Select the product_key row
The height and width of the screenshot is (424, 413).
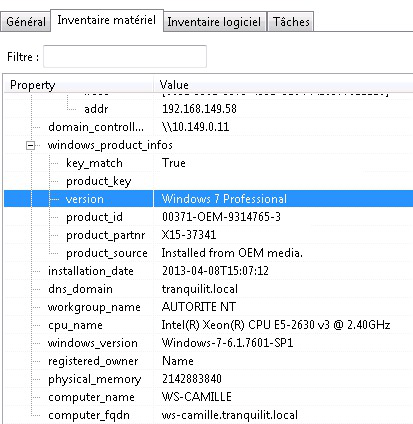pos(208,181)
